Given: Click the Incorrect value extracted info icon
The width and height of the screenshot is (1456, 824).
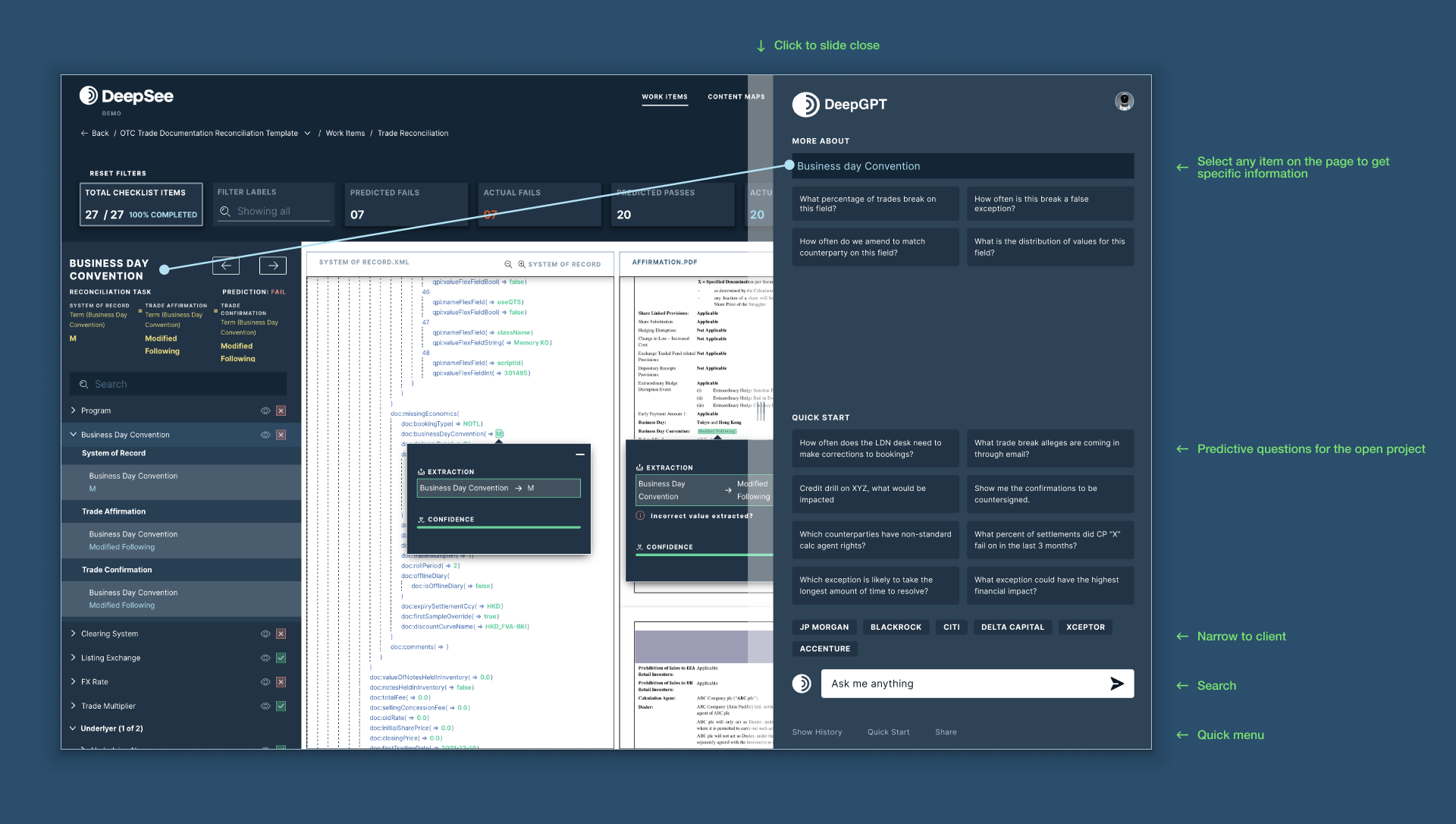Looking at the screenshot, I should [x=640, y=516].
